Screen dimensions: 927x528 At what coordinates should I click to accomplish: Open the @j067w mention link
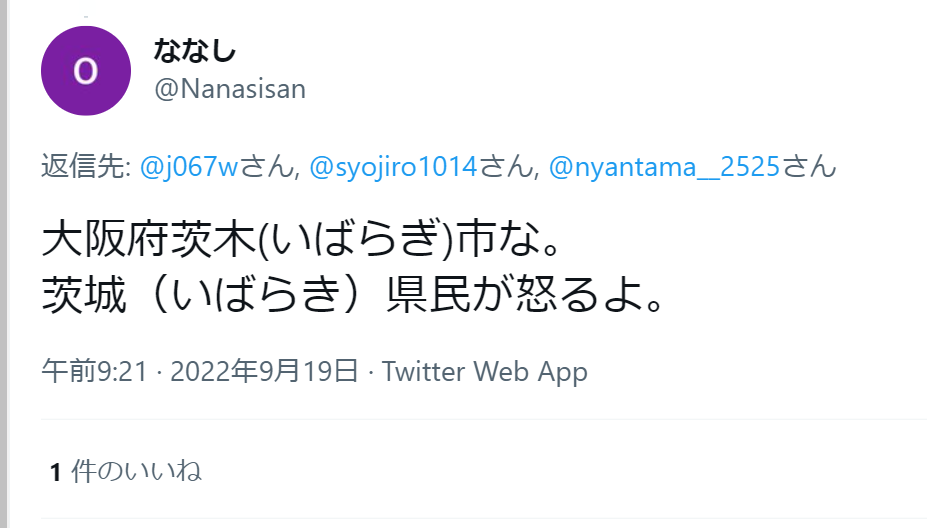click(x=189, y=167)
